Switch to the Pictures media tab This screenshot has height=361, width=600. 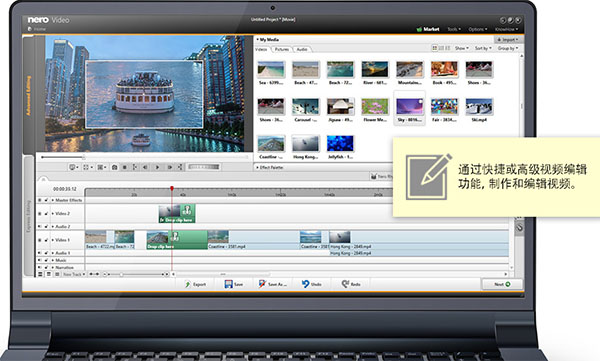coord(282,49)
